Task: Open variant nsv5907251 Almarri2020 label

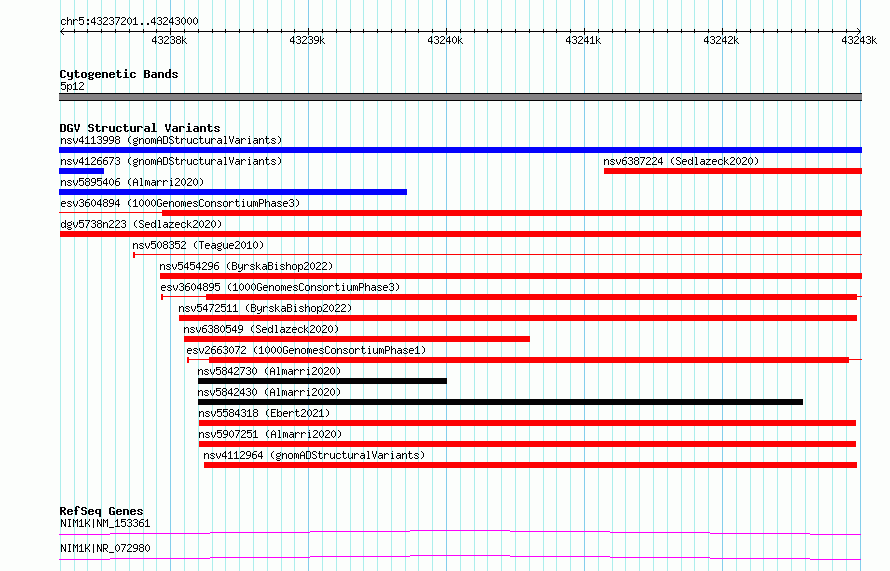Action: tap(270, 434)
